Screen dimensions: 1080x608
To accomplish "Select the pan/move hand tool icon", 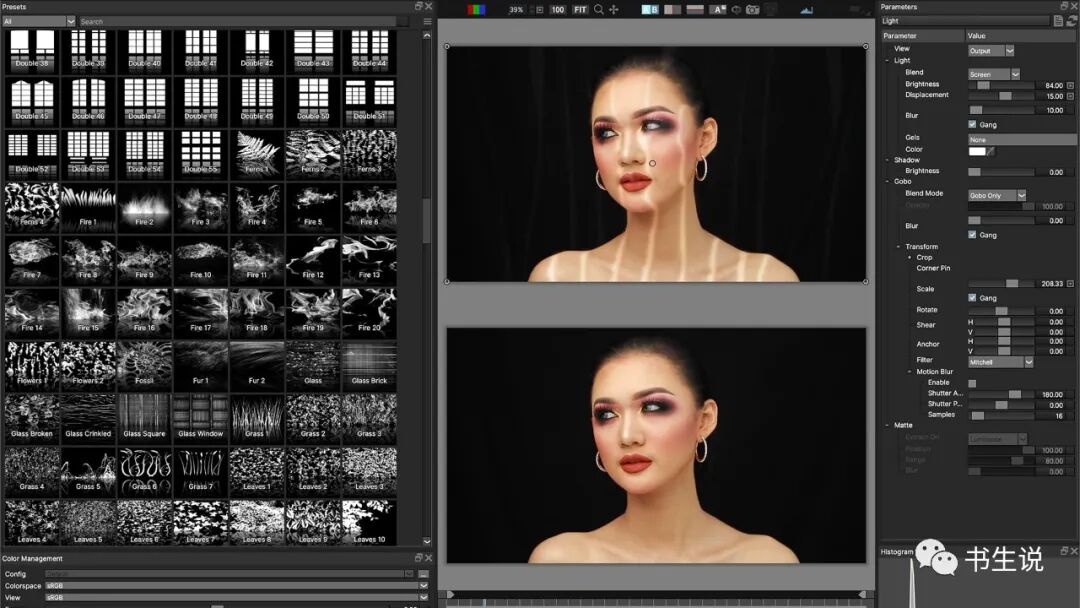I will pos(614,10).
